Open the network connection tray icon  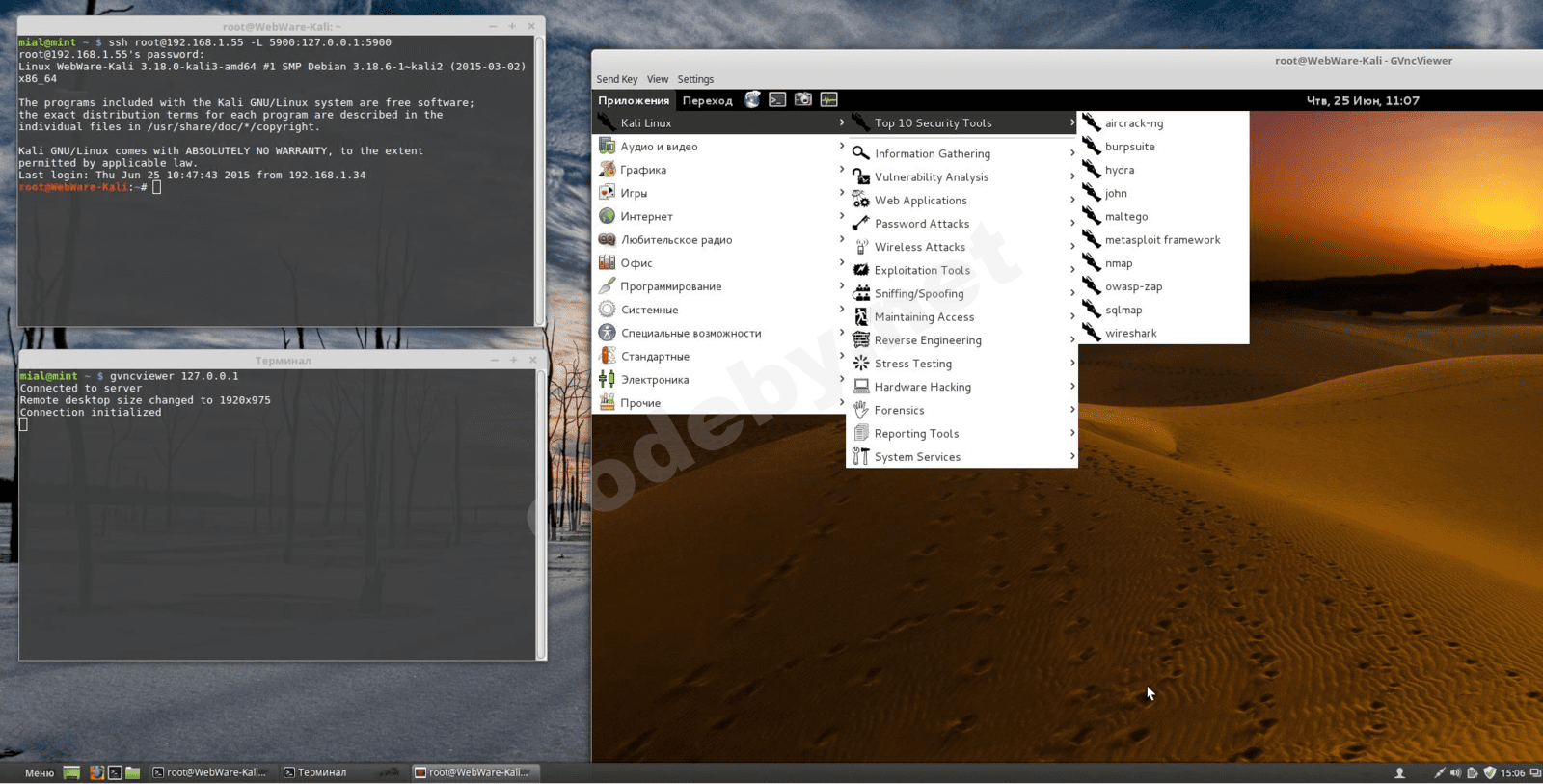[x=1439, y=772]
